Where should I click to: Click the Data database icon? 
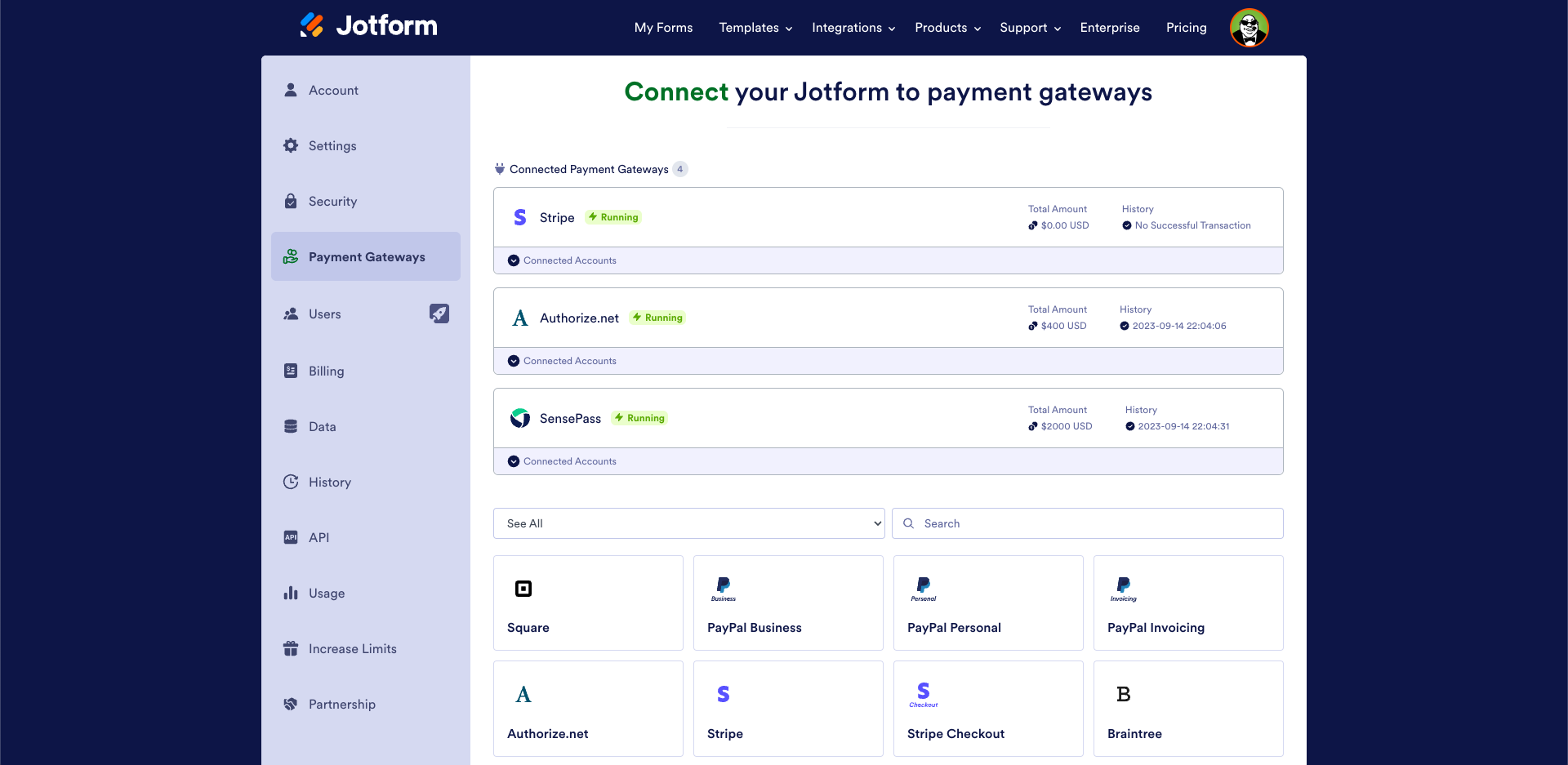(x=291, y=426)
